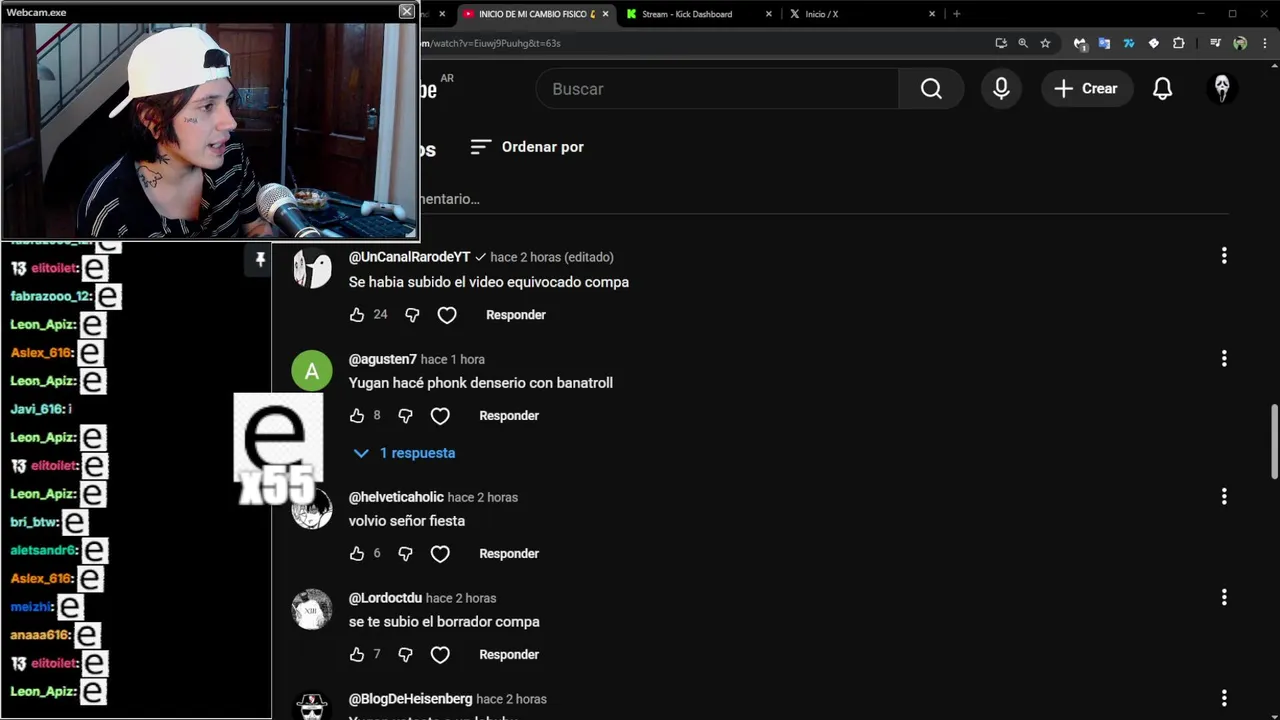This screenshot has width=1280, height=720.
Task: Dislike the comment by @UnCanalRarodeYT
Action: coord(412,315)
